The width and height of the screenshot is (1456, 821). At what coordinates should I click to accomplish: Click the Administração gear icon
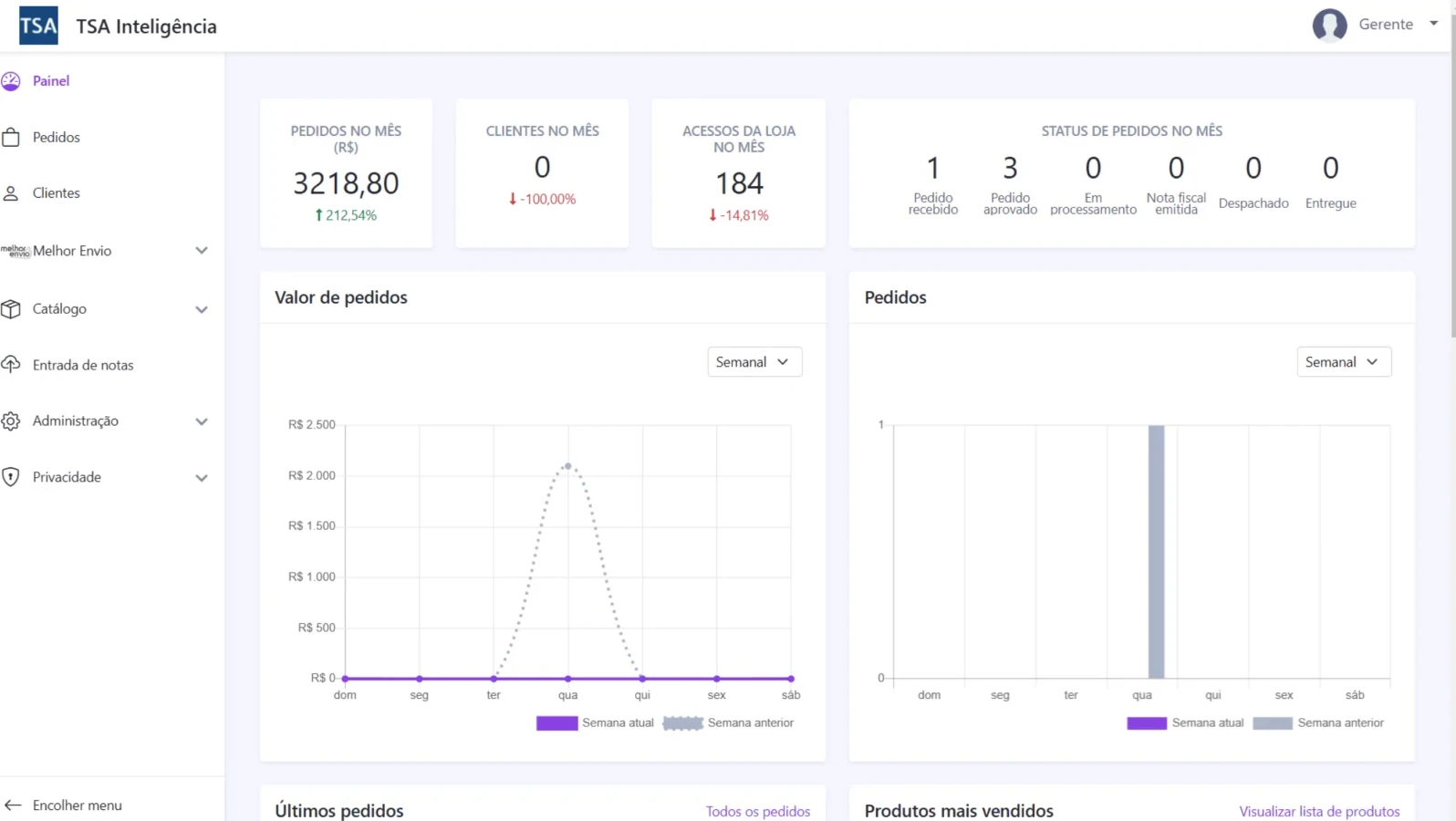[11, 421]
